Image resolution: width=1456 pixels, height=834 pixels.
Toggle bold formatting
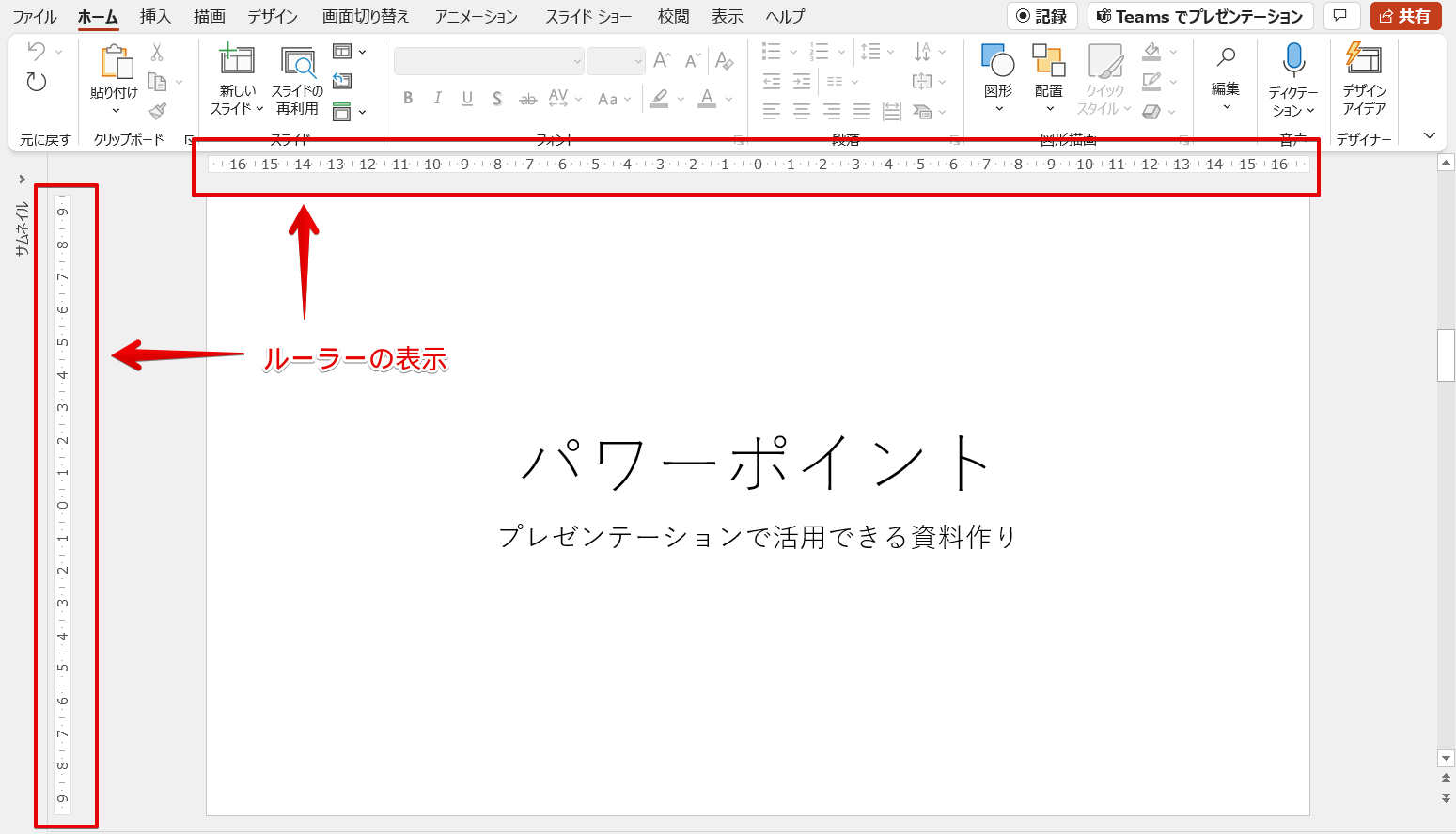point(408,99)
